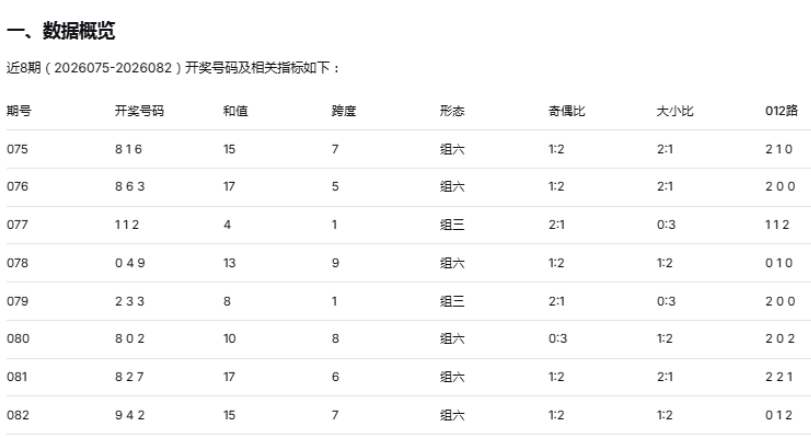
Task: Click sum value 4 in row 077
Action: click(227, 225)
